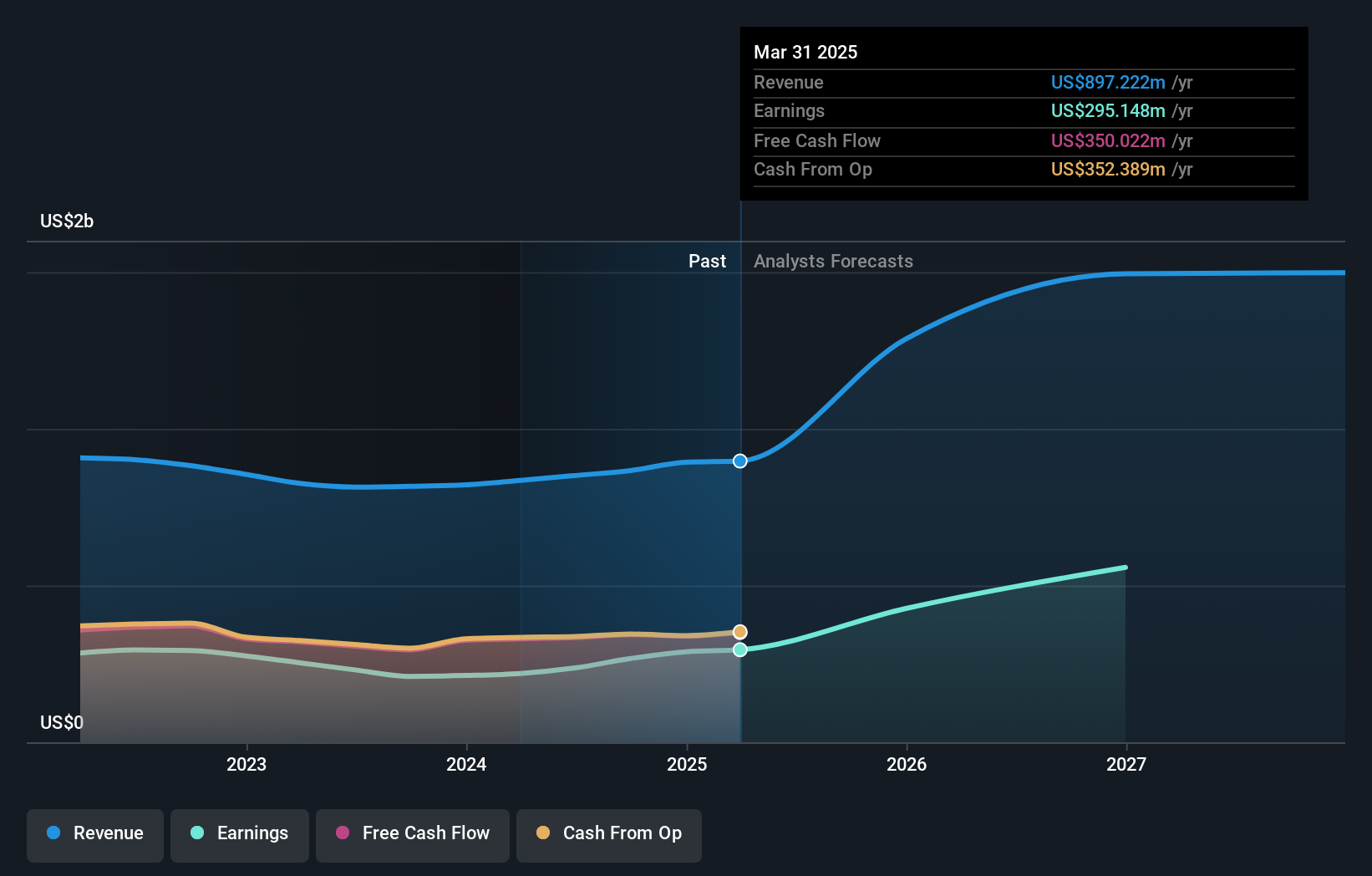Screen dimensions: 1372x876
Task: Click the blue Revenue data point marker
Action: coord(740,461)
